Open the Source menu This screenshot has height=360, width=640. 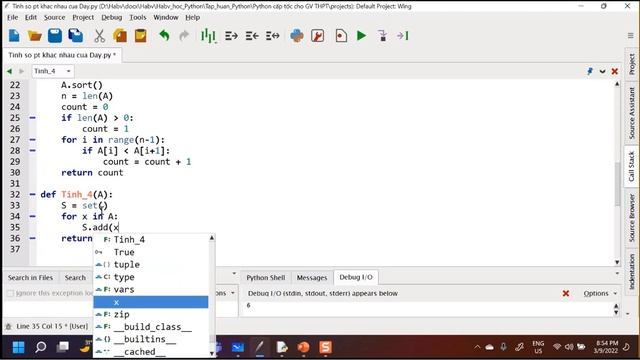click(54, 18)
